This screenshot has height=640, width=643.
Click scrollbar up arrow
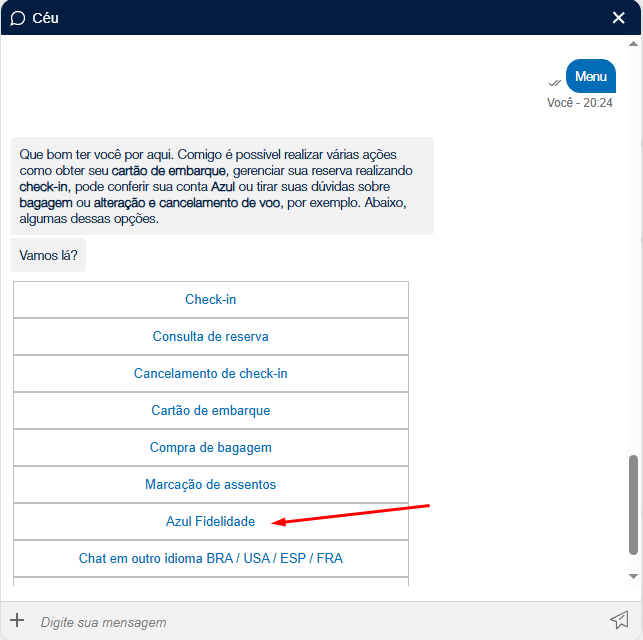tap(633, 44)
